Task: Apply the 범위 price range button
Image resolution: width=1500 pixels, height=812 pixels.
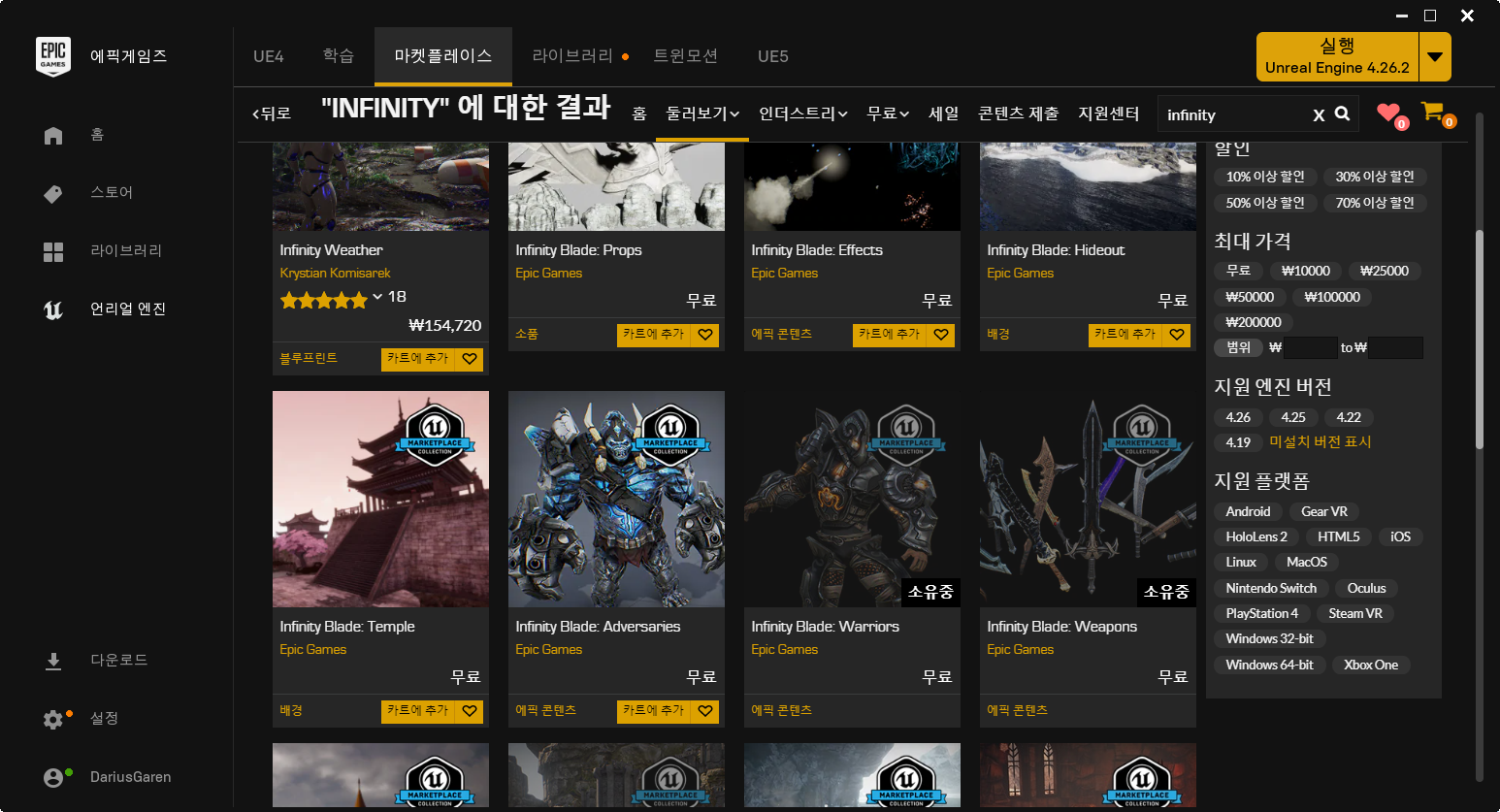Action: (1238, 347)
